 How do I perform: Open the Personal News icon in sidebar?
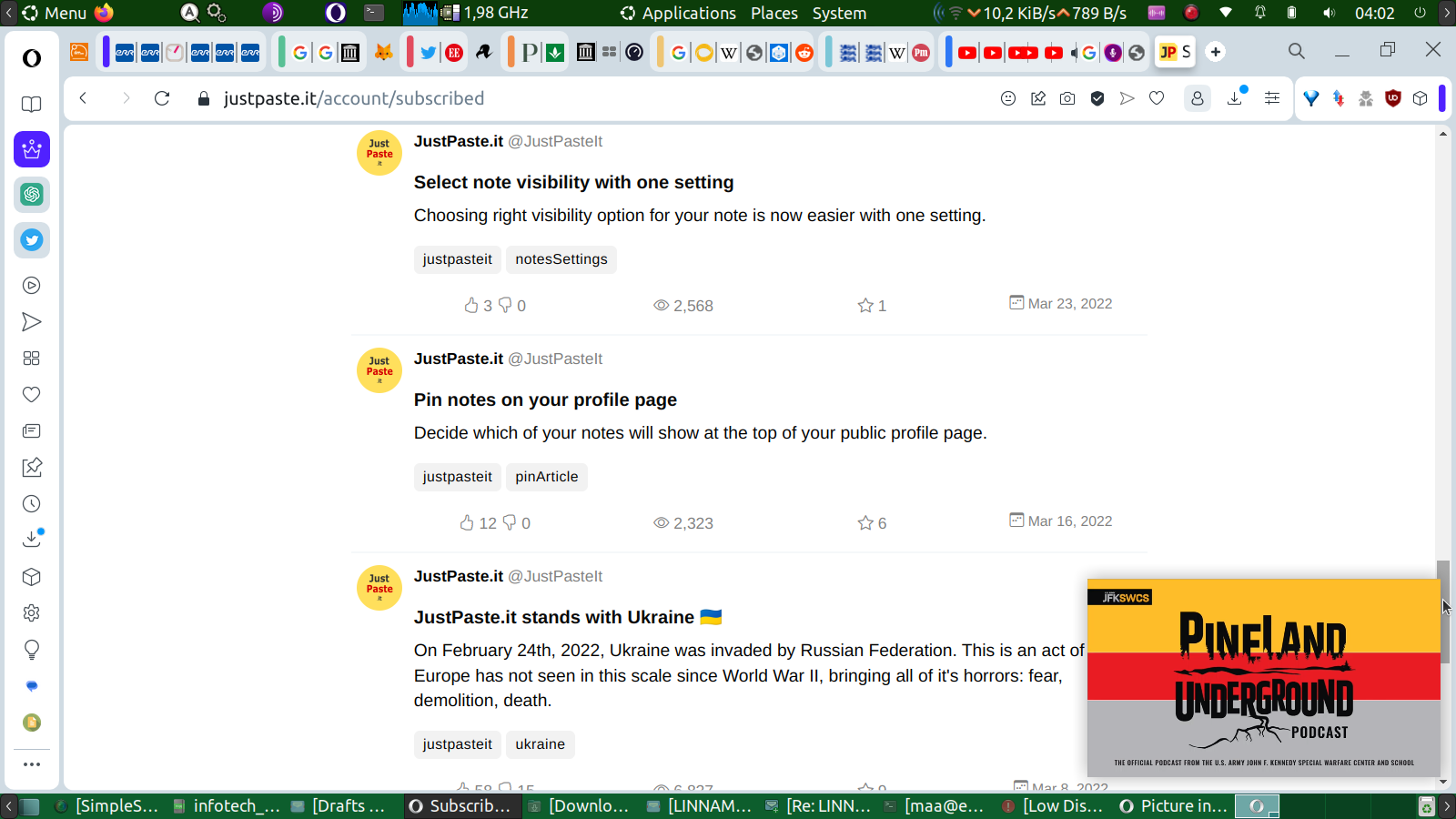coord(32,431)
